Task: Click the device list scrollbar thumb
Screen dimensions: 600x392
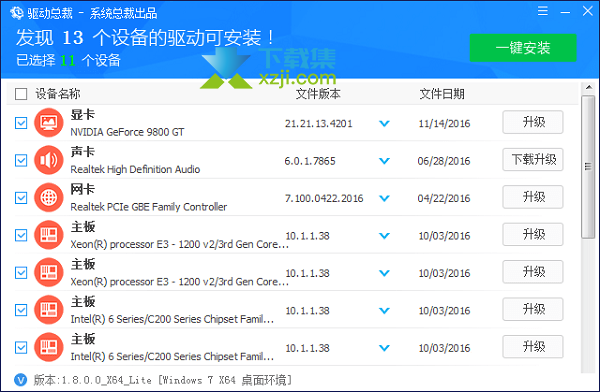Action: click(x=587, y=167)
